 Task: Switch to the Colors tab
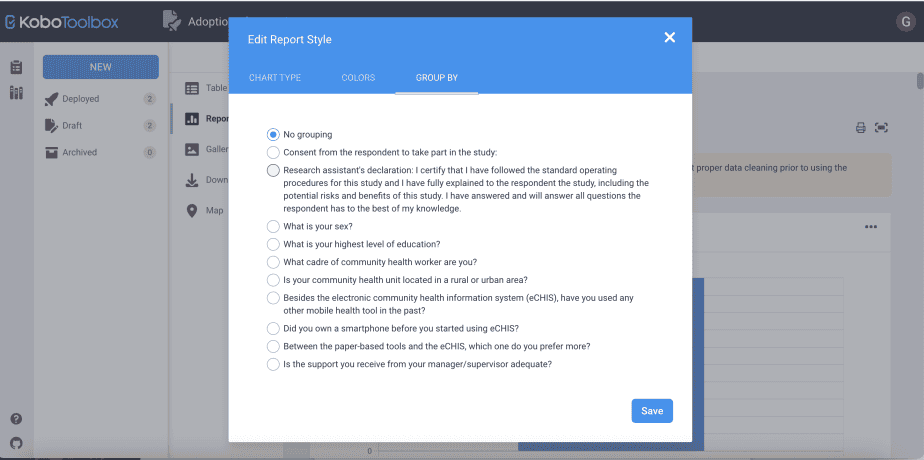tap(358, 78)
